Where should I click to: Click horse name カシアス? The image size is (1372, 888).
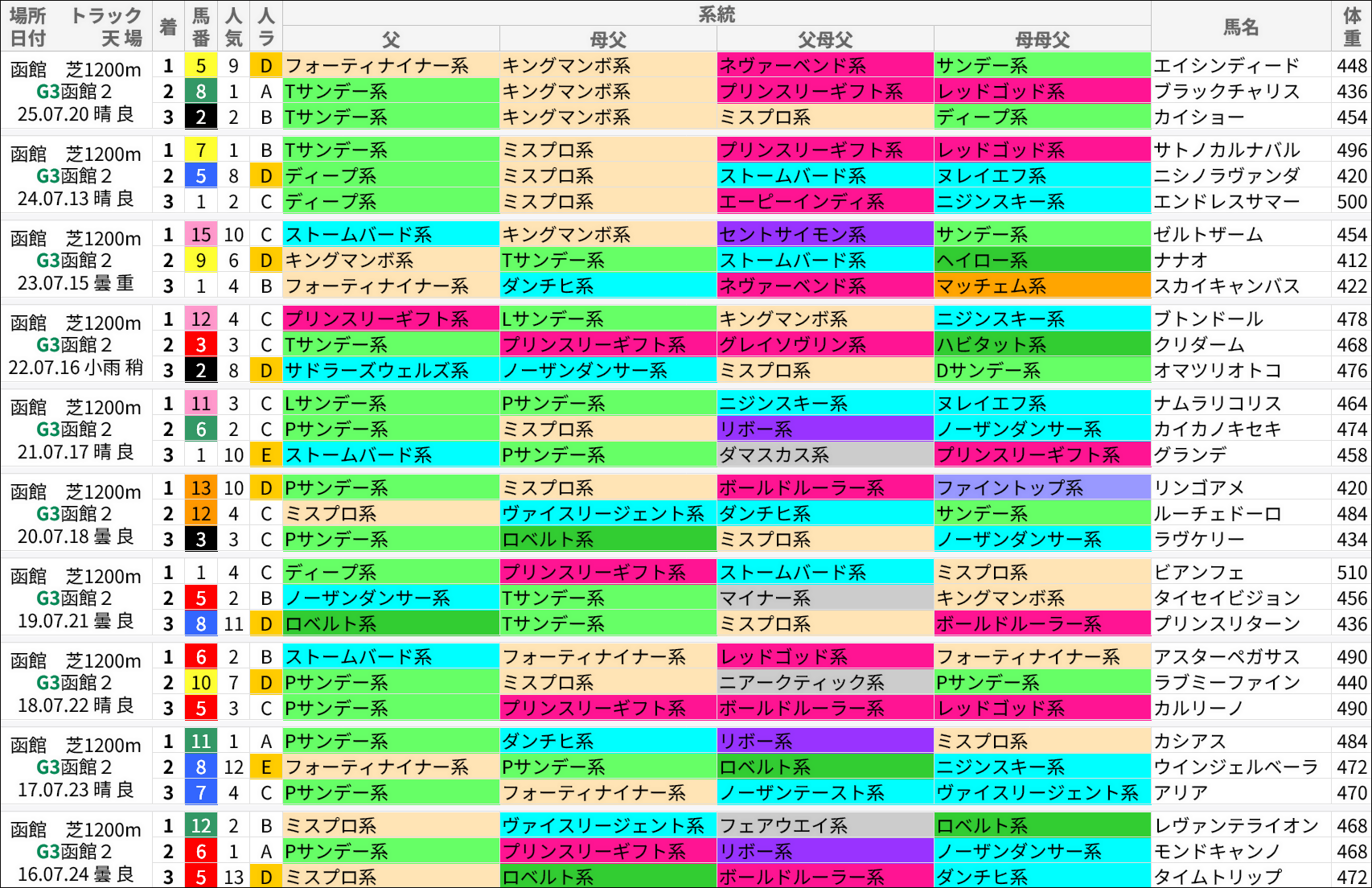click(x=1190, y=742)
